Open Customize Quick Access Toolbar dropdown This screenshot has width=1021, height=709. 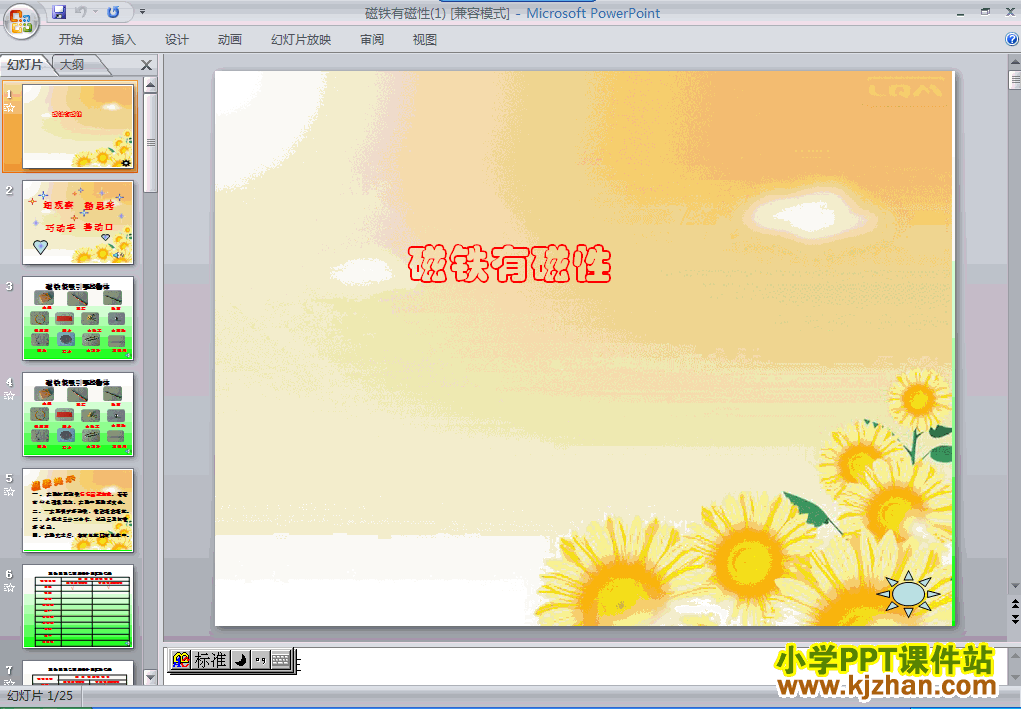coord(143,12)
